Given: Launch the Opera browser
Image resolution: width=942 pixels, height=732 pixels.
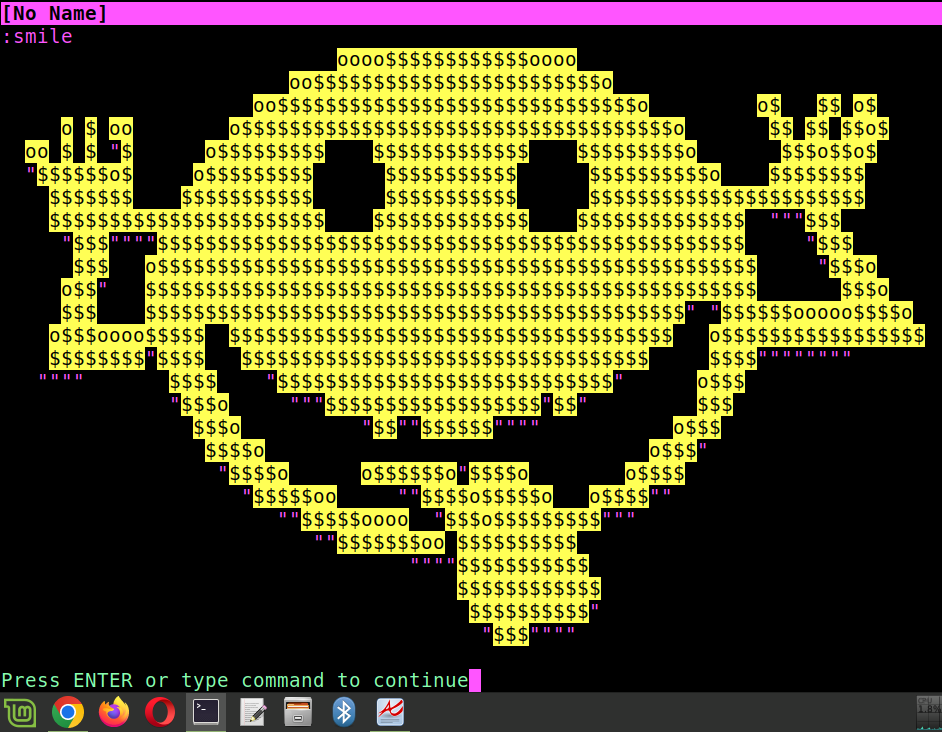Looking at the screenshot, I should 160,712.
